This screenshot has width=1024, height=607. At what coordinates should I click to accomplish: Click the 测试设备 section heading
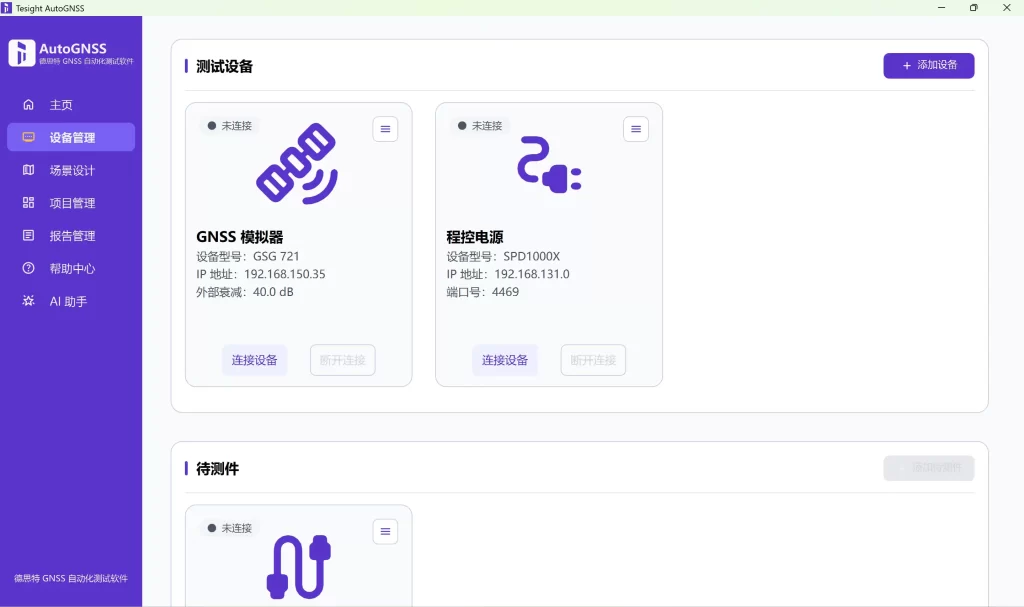224,66
